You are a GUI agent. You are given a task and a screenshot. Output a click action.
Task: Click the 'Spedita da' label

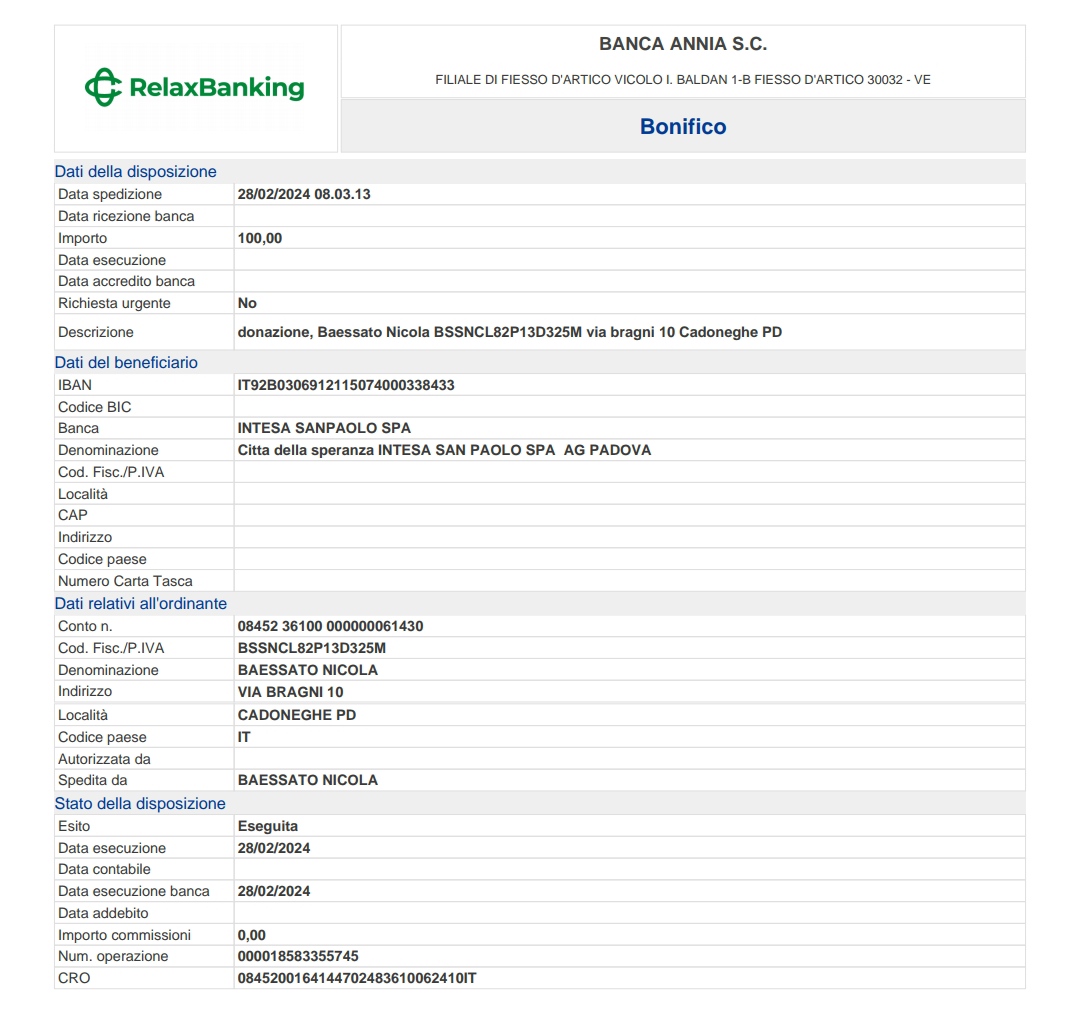tap(92, 780)
